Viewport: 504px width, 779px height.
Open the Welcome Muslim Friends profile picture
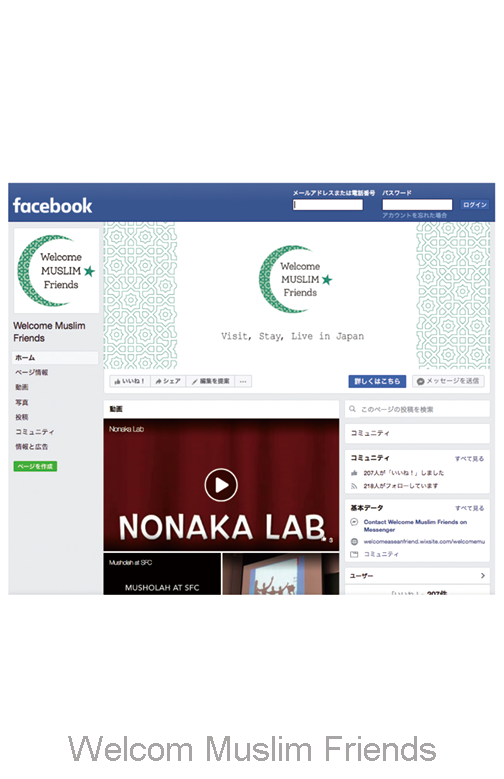point(56,271)
